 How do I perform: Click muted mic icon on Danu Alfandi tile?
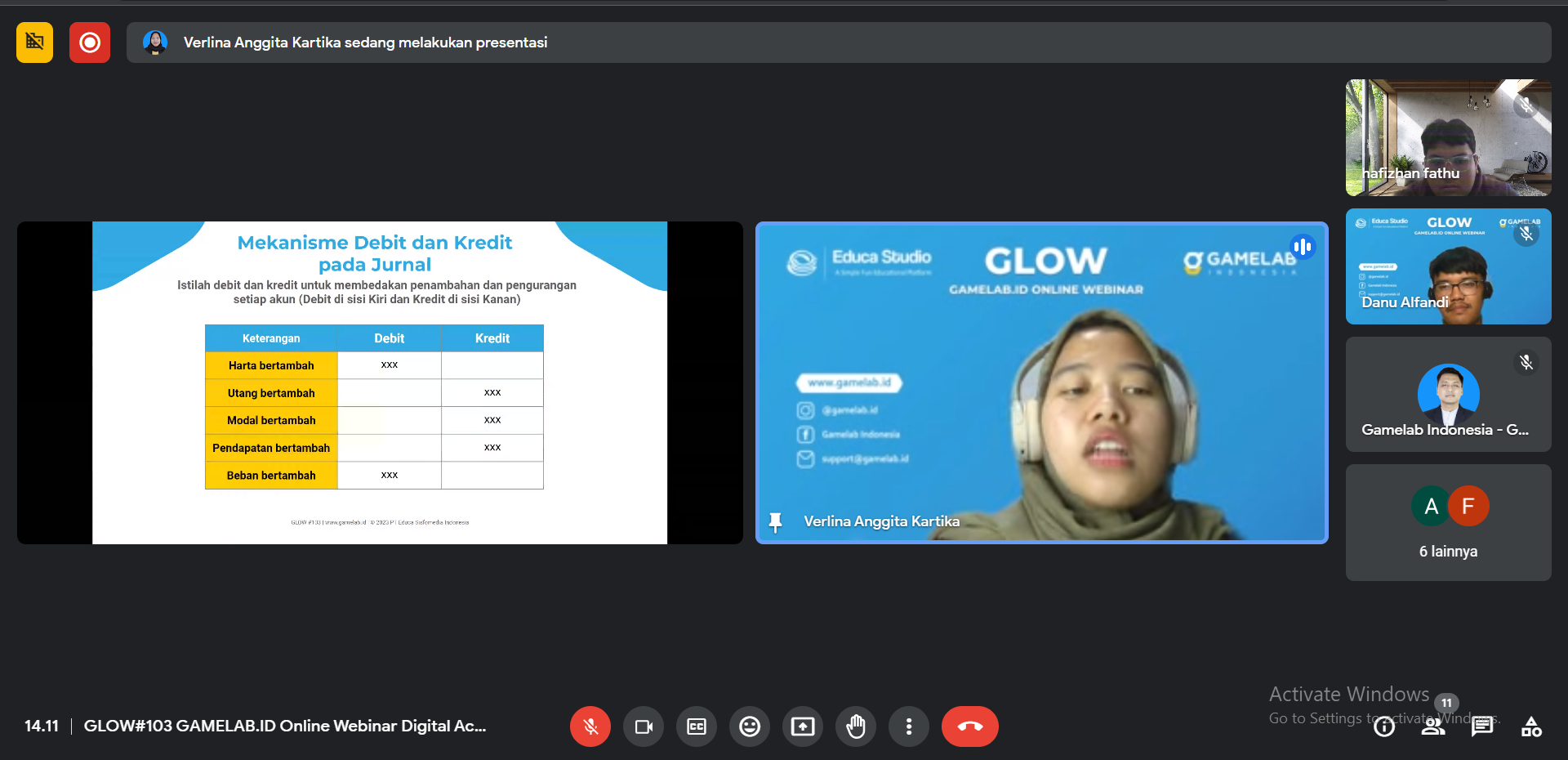click(1526, 235)
